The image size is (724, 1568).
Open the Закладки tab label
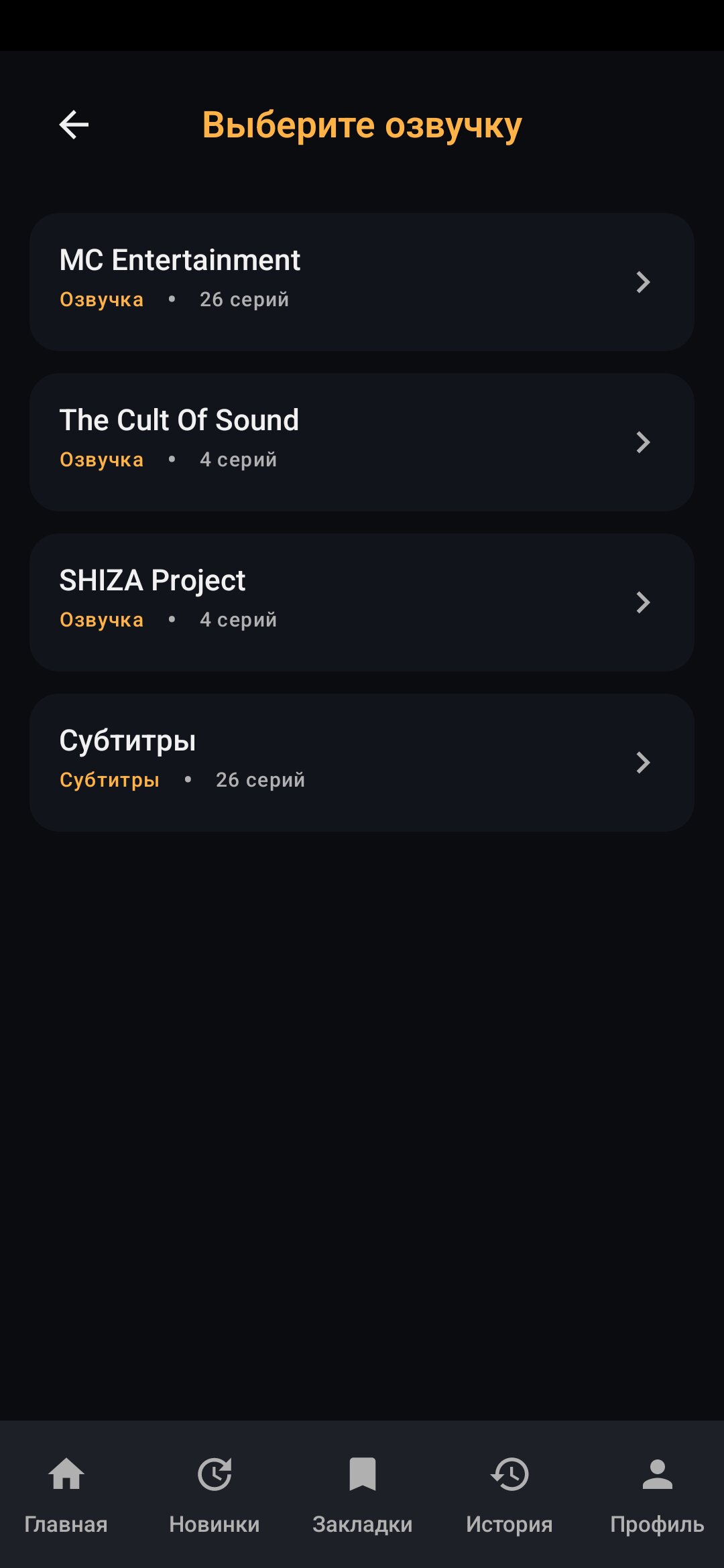(x=363, y=1524)
